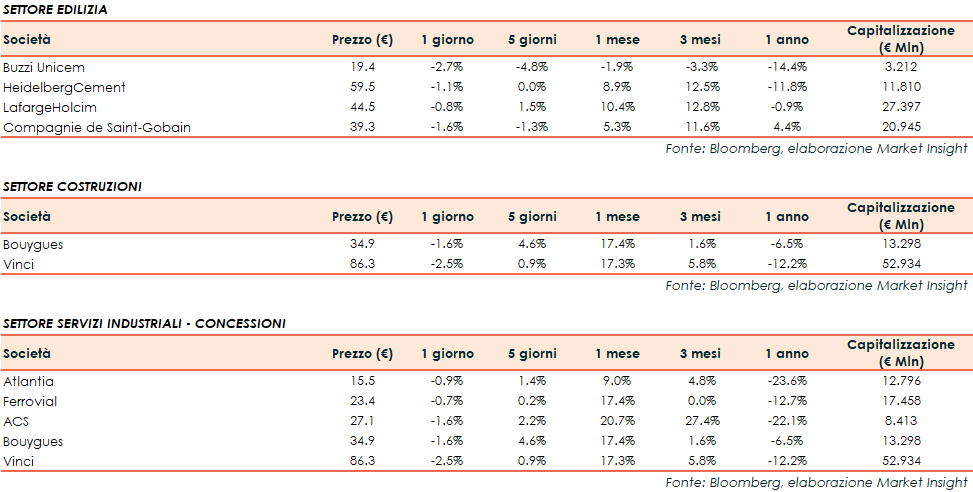Select Atlantia's 1-year change of -23.6%

click(786, 381)
